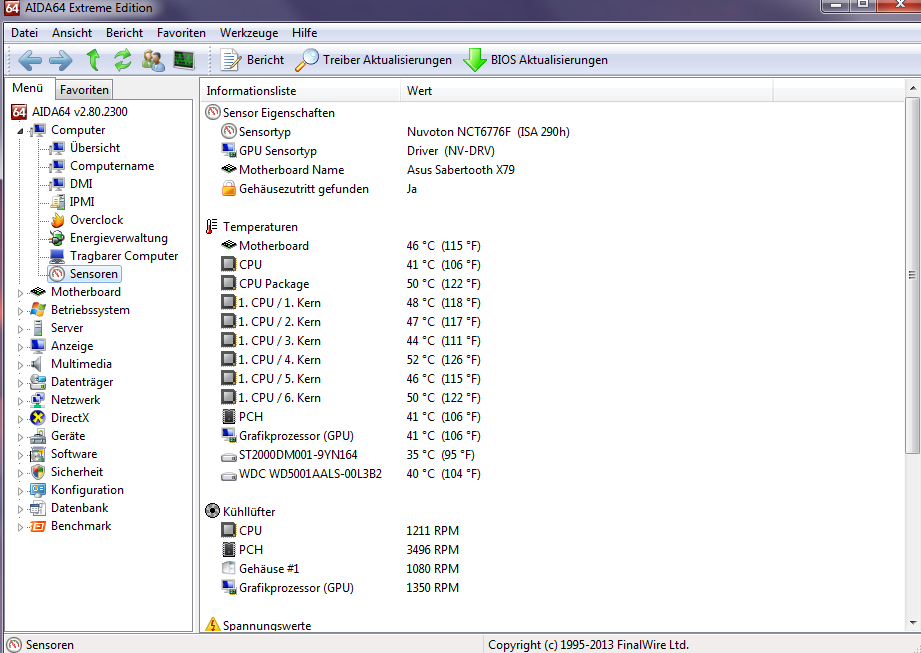
Task: Open the Favoriten menu
Action: (181, 33)
